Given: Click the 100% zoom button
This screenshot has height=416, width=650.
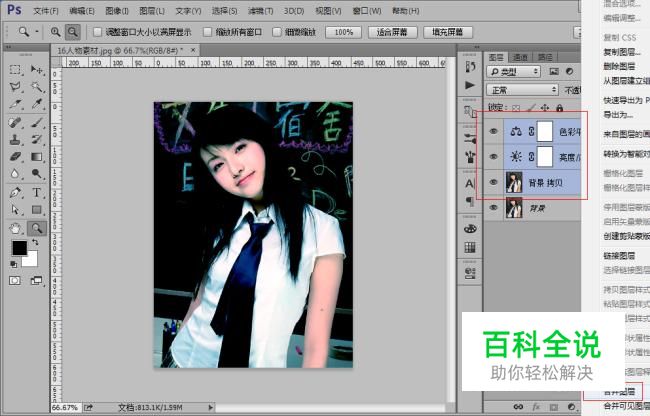Looking at the screenshot, I should click(343, 32).
